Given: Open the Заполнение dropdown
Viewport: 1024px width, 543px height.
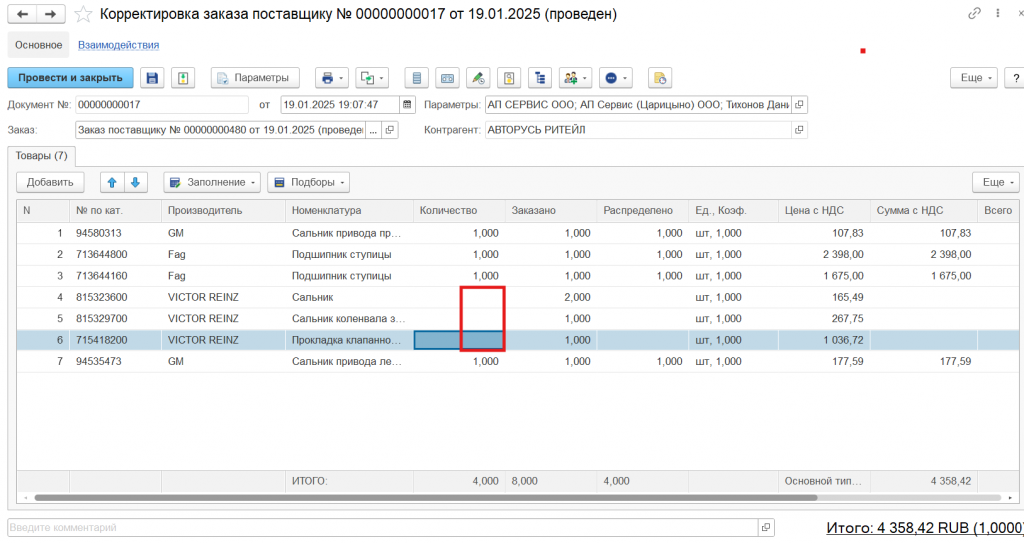Looking at the screenshot, I should (x=212, y=182).
